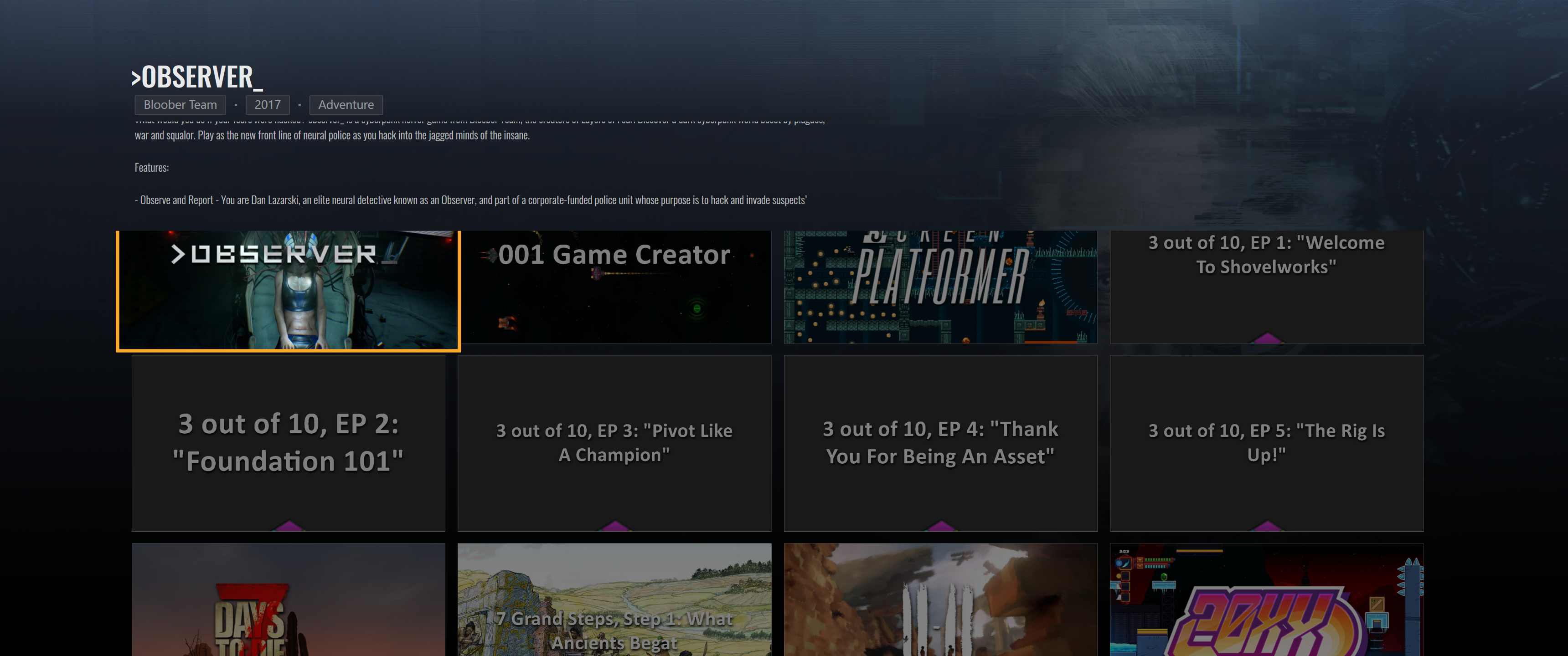
Task: Open the Screen Platformer game tile
Action: click(x=940, y=287)
